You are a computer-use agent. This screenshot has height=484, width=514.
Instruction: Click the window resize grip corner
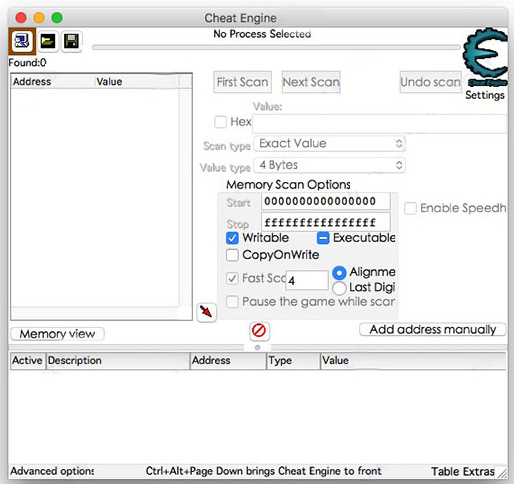point(502,473)
